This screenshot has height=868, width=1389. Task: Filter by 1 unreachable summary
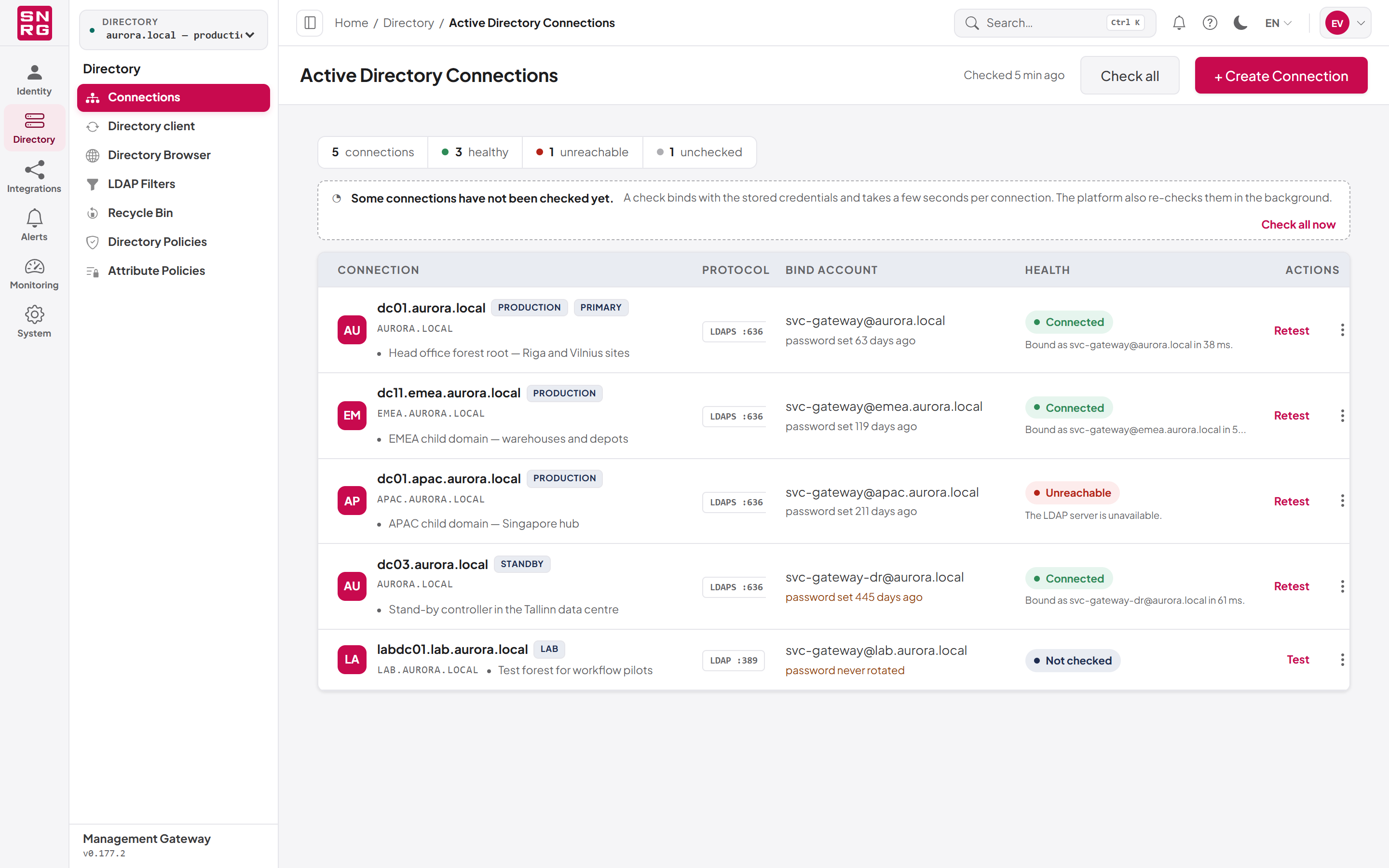(x=583, y=152)
